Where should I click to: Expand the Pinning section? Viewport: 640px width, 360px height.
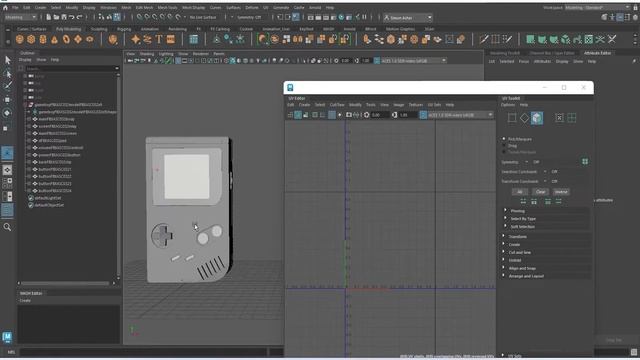pyautogui.click(x=517, y=211)
